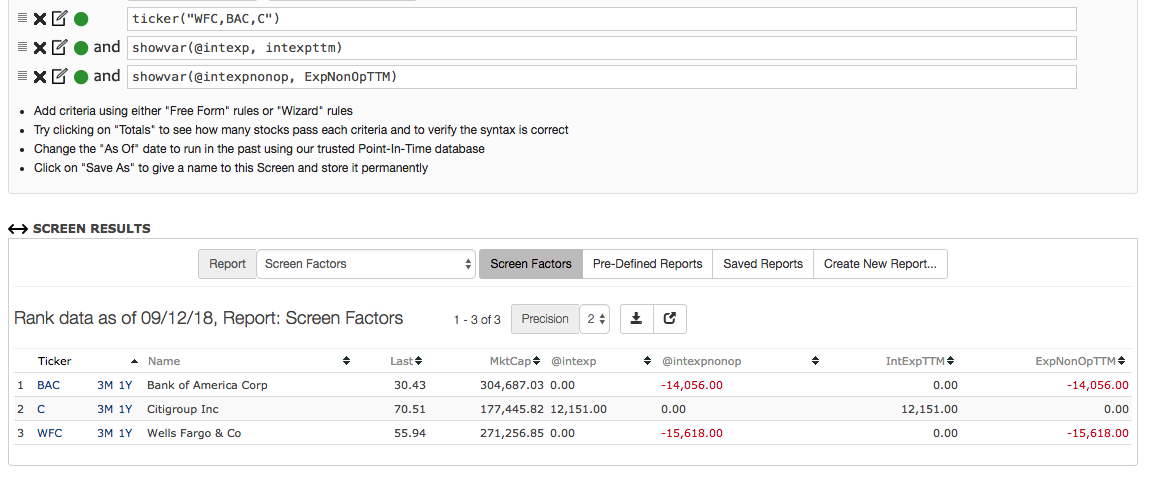
Task: Select the 70.51 last price value
Action: [x=410, y=409]
